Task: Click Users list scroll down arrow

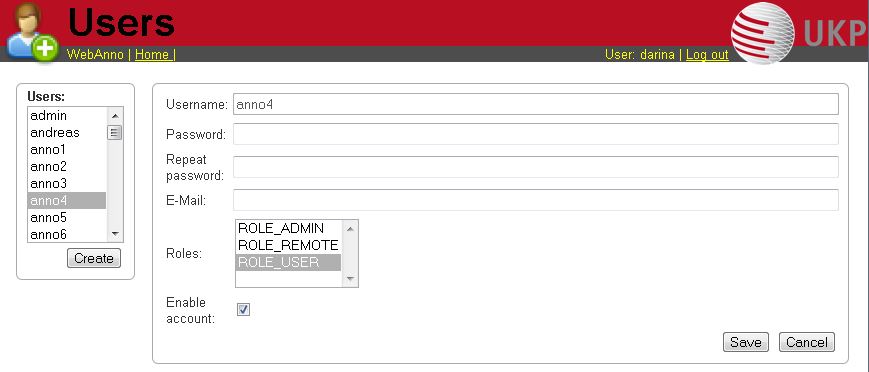Action: pyautogui.click(x=115, y=234)
